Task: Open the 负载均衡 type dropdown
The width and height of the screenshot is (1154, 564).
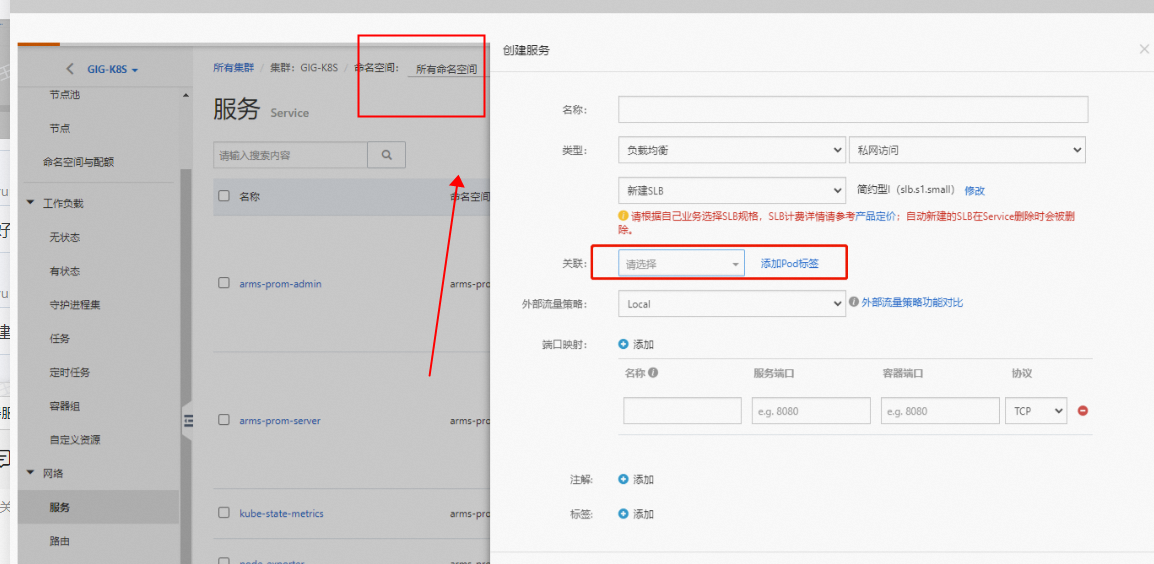Action: coord(731,150)
